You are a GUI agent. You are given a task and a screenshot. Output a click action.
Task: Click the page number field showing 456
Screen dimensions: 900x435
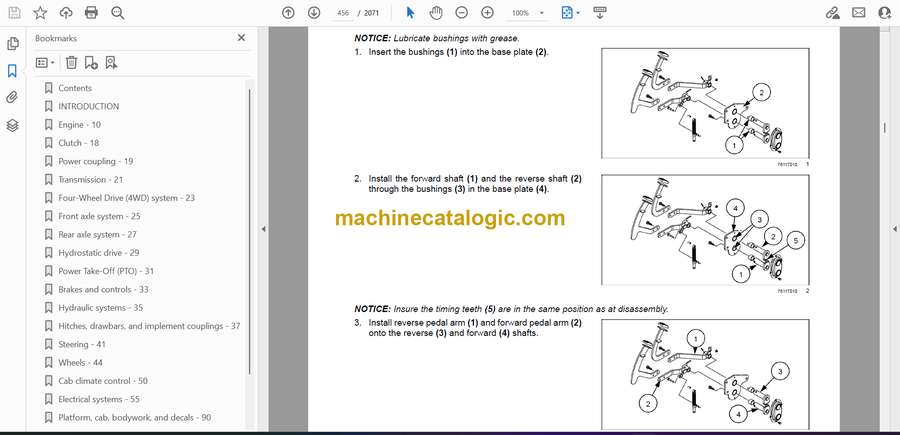click(x=343, y=13)
